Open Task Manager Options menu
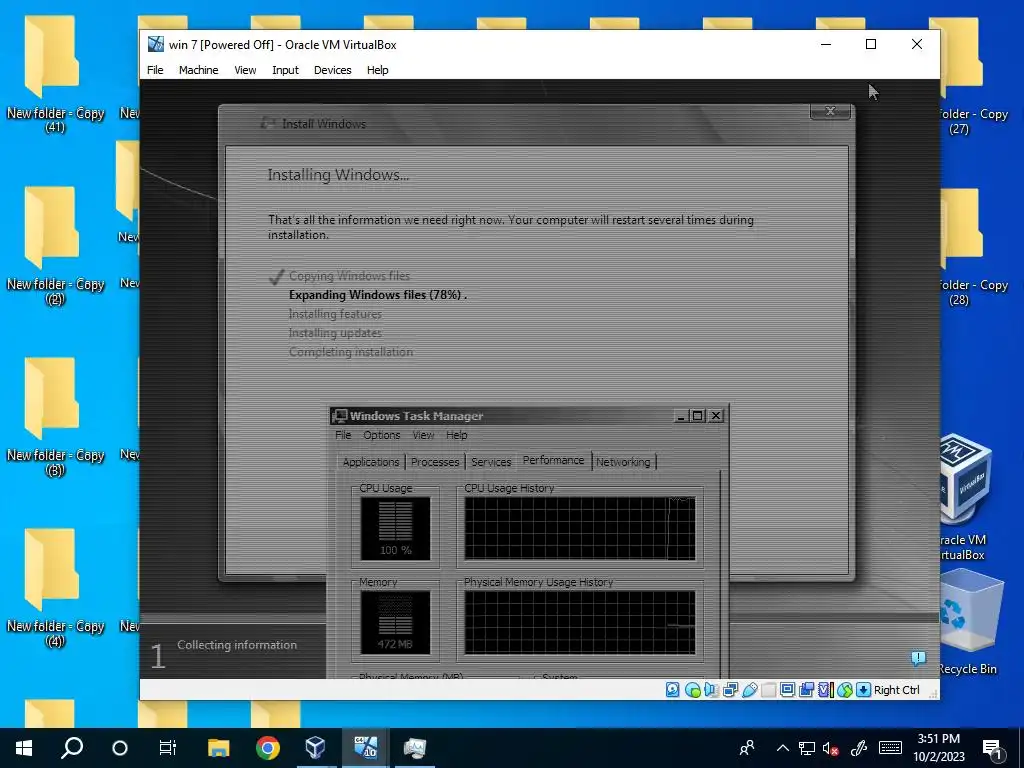The height and width of the screenshot is (768, 1024). coord(381,435)
